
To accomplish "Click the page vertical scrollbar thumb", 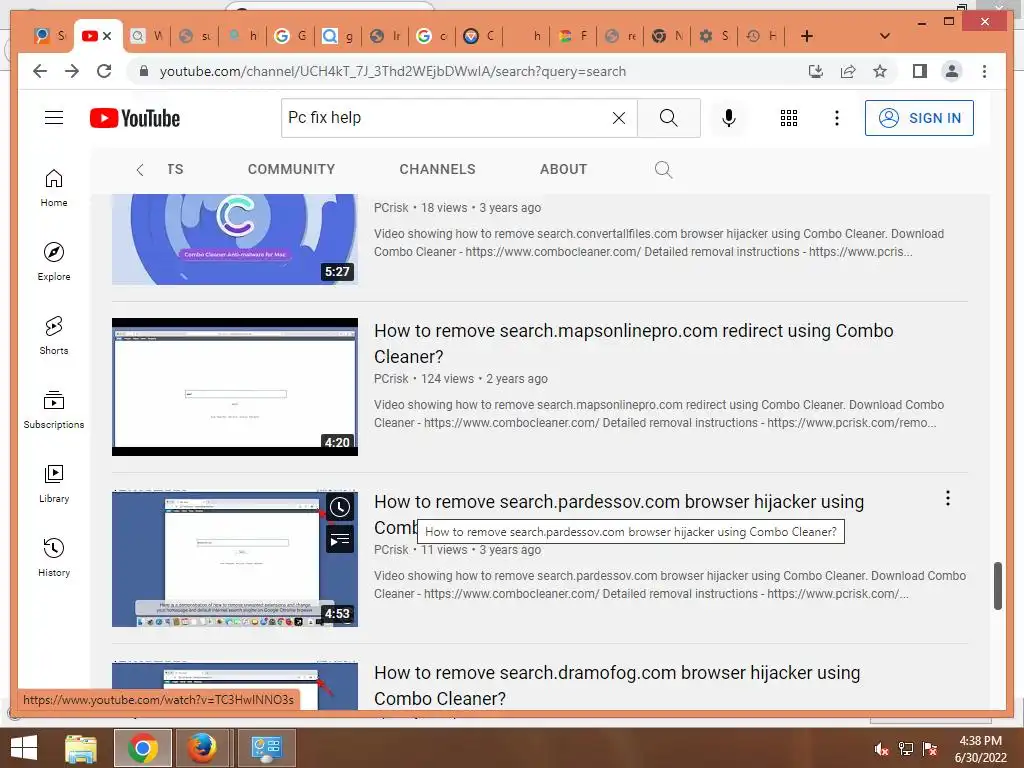I will [997, 585].
